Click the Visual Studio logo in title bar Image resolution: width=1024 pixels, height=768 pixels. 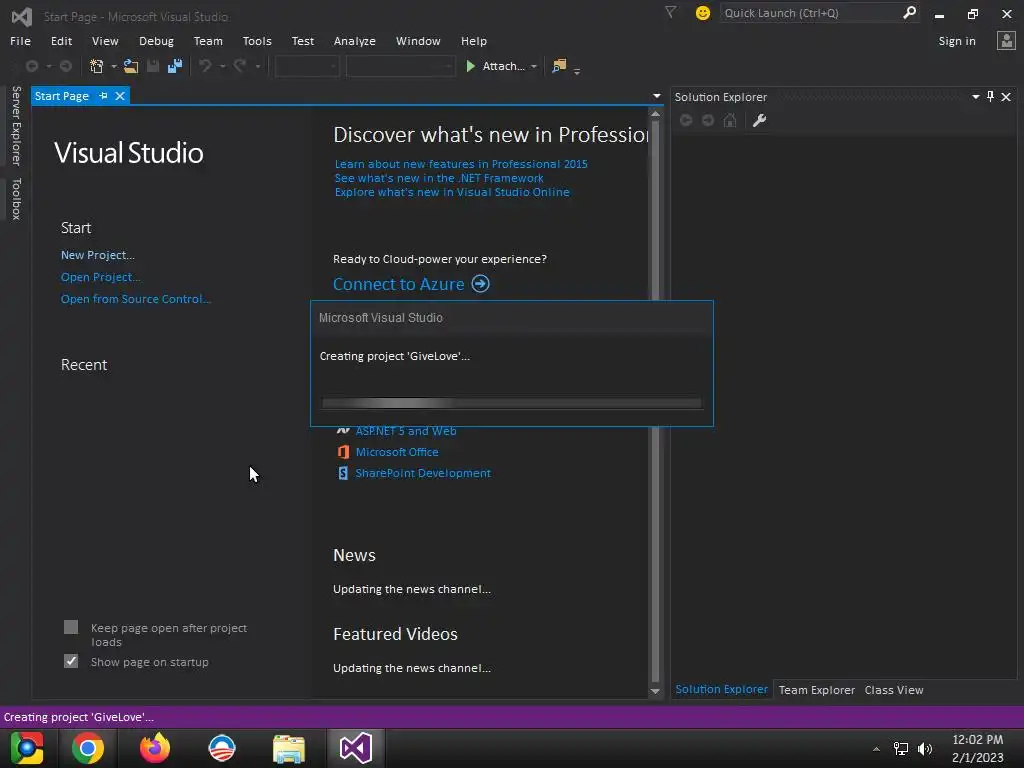tap(22, 16)
